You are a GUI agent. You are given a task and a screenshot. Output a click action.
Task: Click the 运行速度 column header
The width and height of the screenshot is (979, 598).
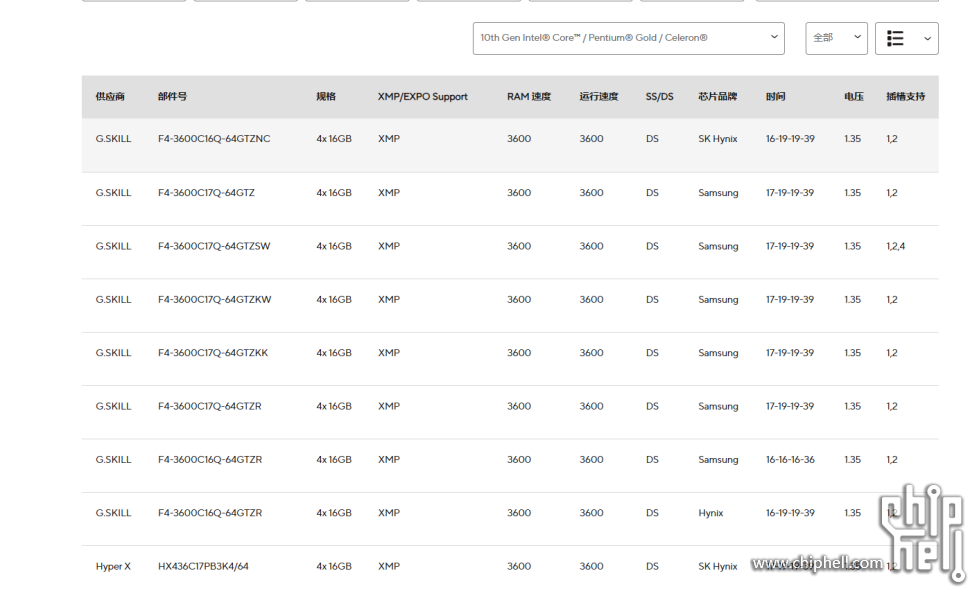tap(599, 97)
